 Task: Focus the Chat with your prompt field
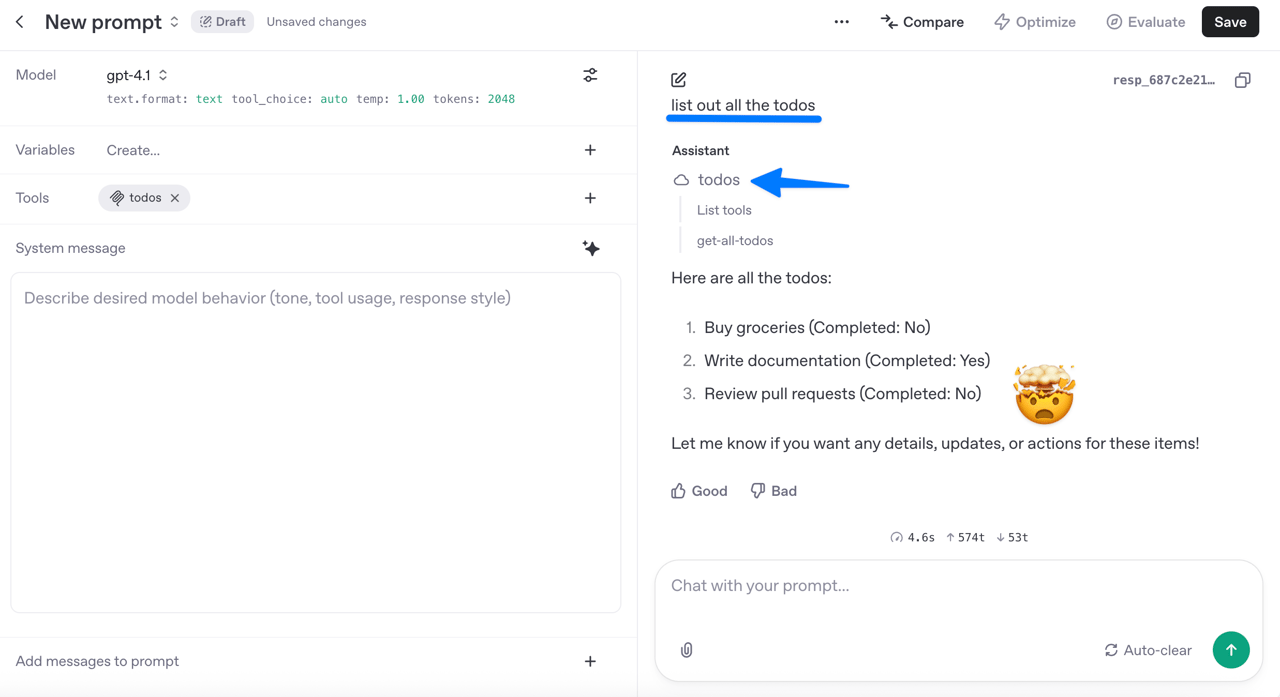958,586
